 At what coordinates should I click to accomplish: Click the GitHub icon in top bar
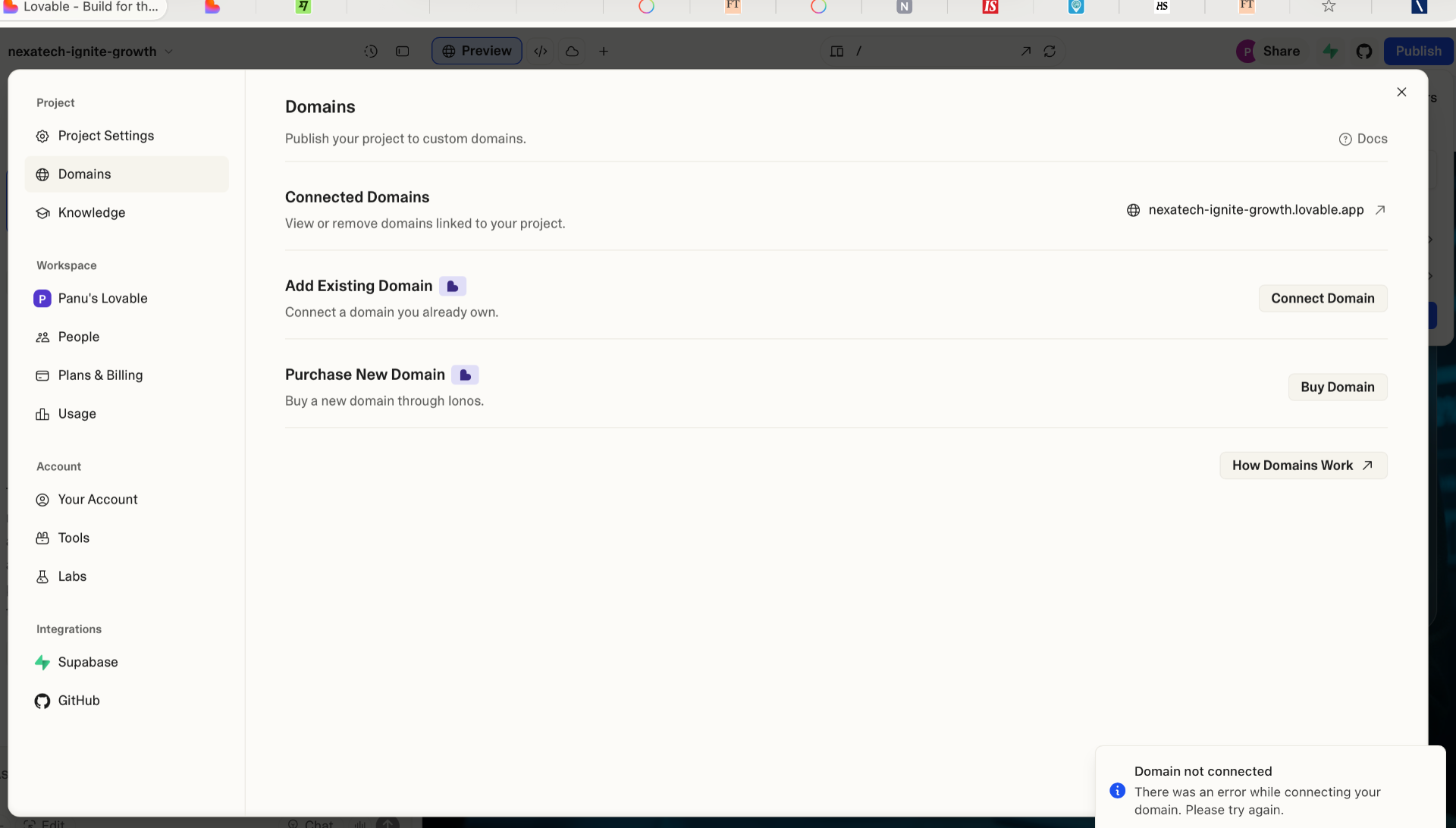point(1364,52)
